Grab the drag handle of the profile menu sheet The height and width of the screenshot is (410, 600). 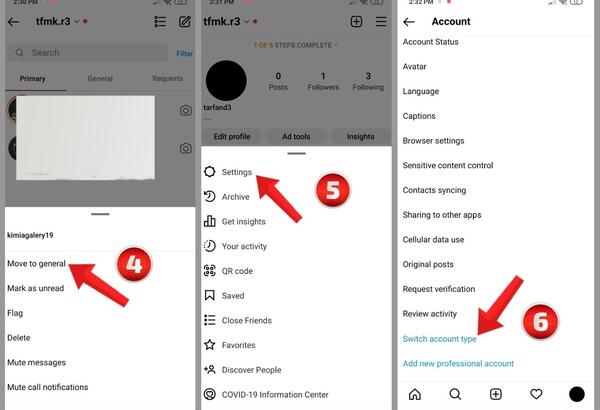297,154
